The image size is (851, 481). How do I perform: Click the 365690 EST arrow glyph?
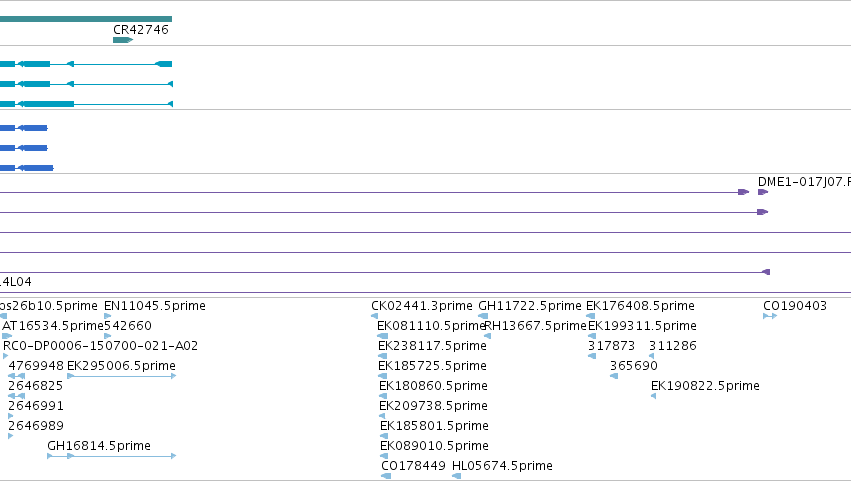pyautogui.click(x=614, y=376)
